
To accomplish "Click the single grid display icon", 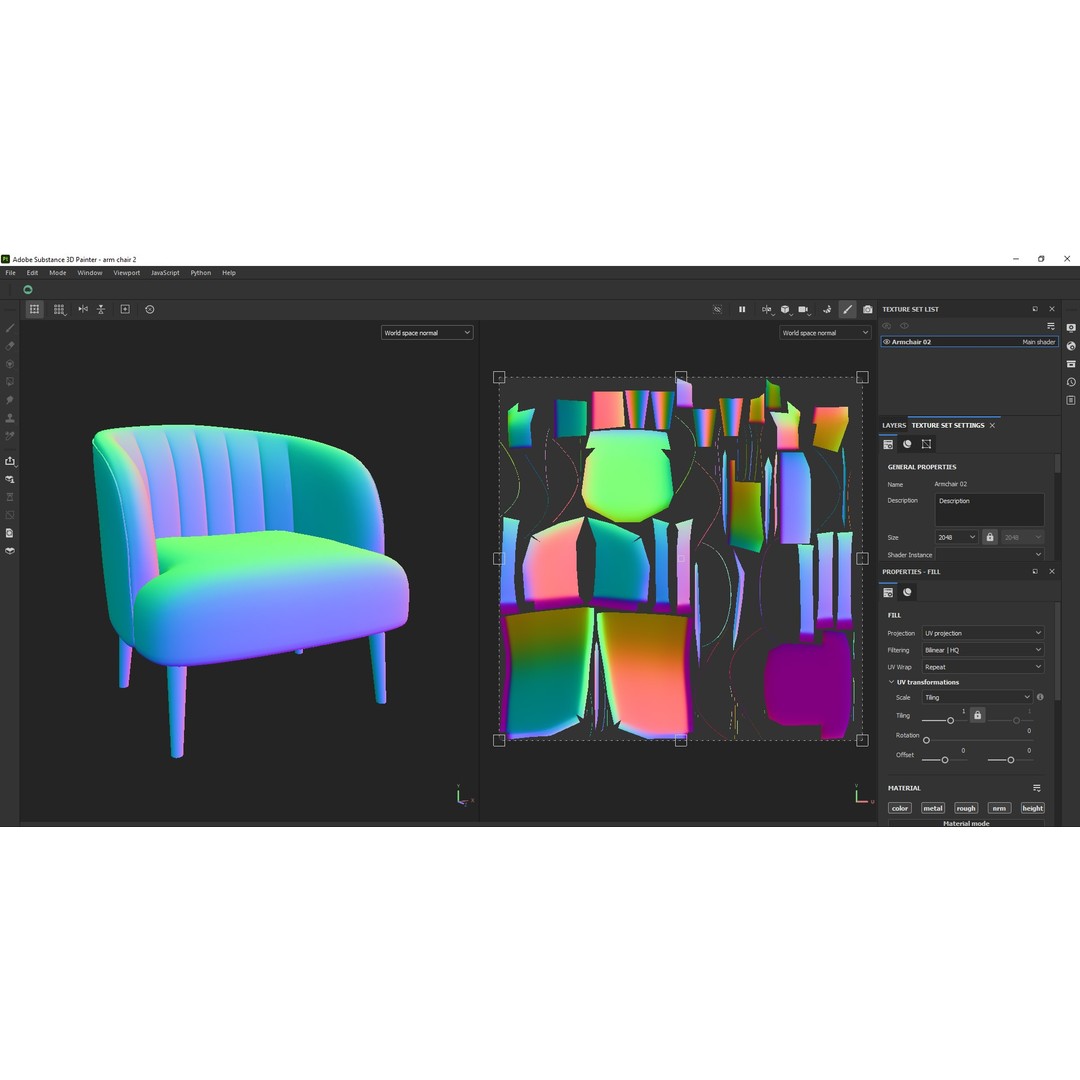I will coord(34,309).
